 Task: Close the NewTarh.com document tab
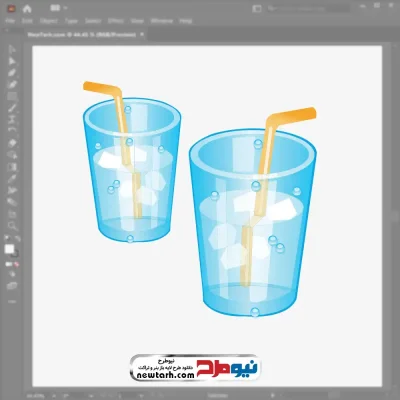(x=142, y=34)
